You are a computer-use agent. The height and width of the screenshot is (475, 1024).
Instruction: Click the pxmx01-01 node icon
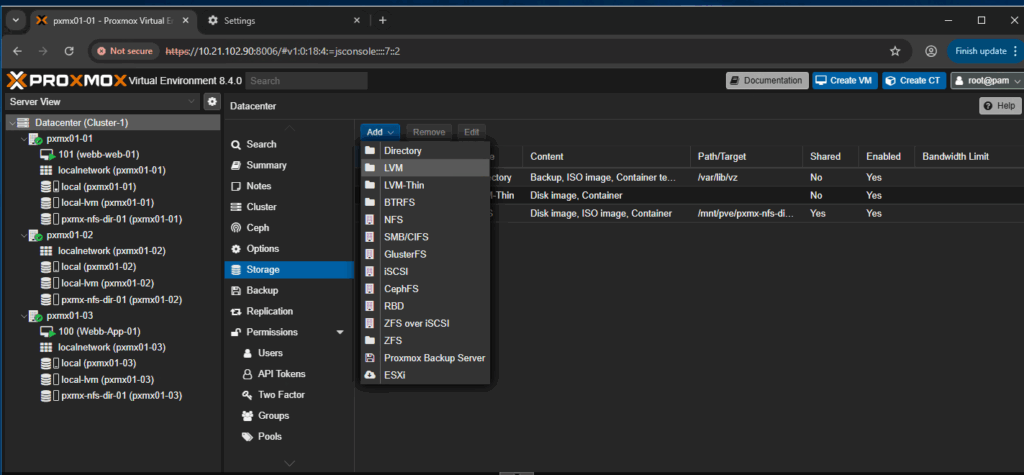click(36, 139)
